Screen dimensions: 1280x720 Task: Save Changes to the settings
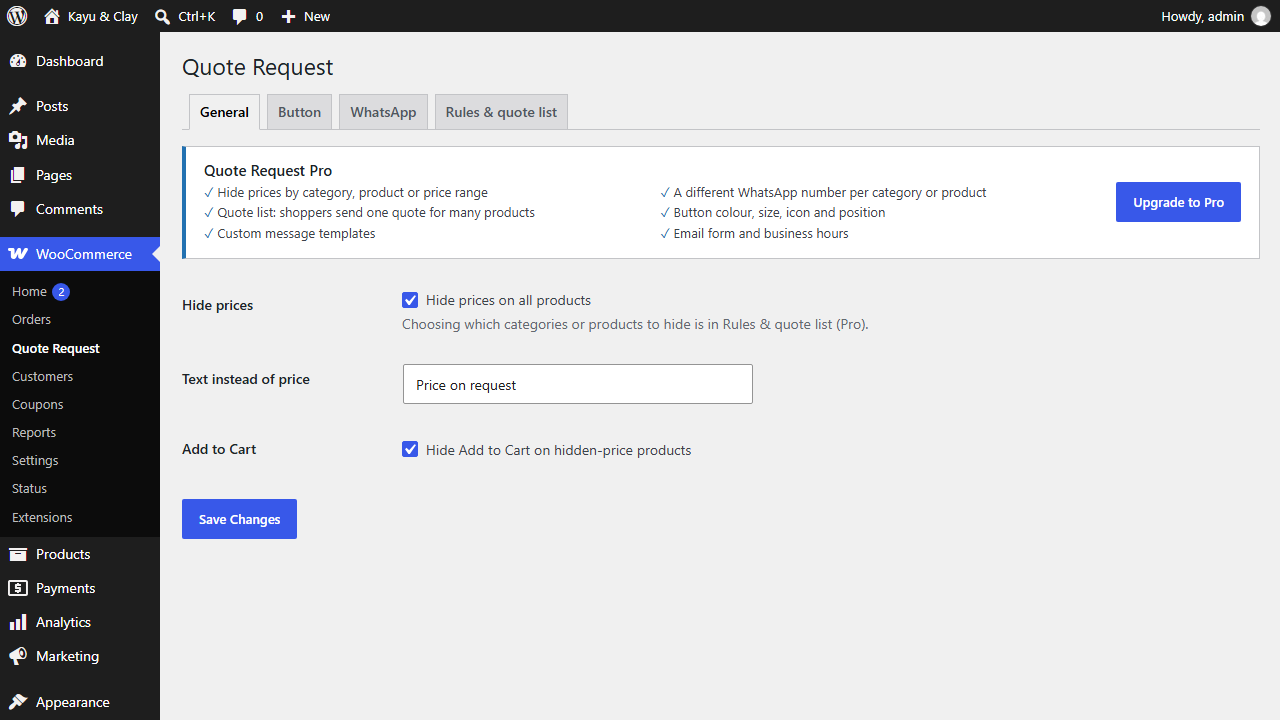239,519
